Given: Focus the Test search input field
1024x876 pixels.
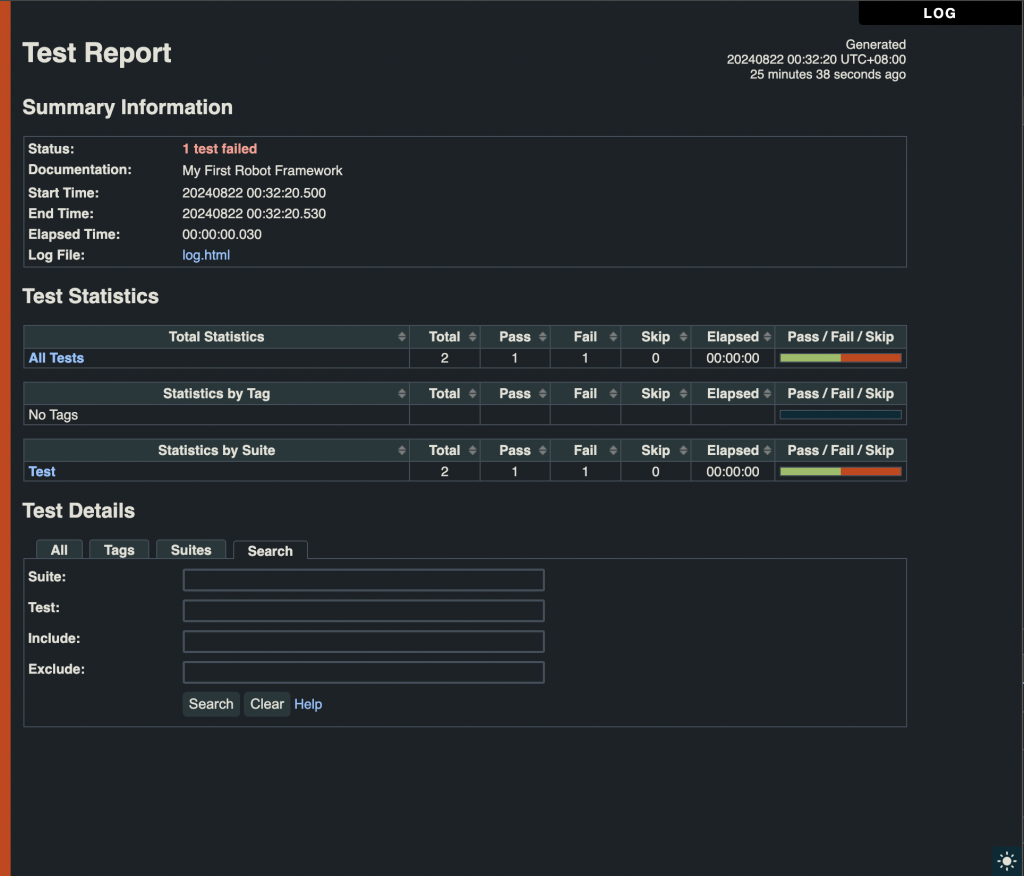Looking at the screenshot, I should (364, 610).
